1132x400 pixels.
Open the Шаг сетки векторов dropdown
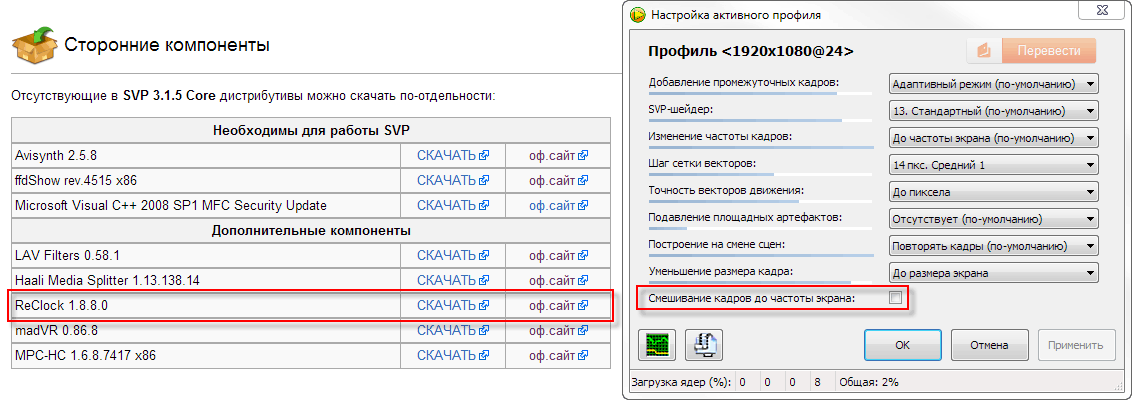pos(993,164)
